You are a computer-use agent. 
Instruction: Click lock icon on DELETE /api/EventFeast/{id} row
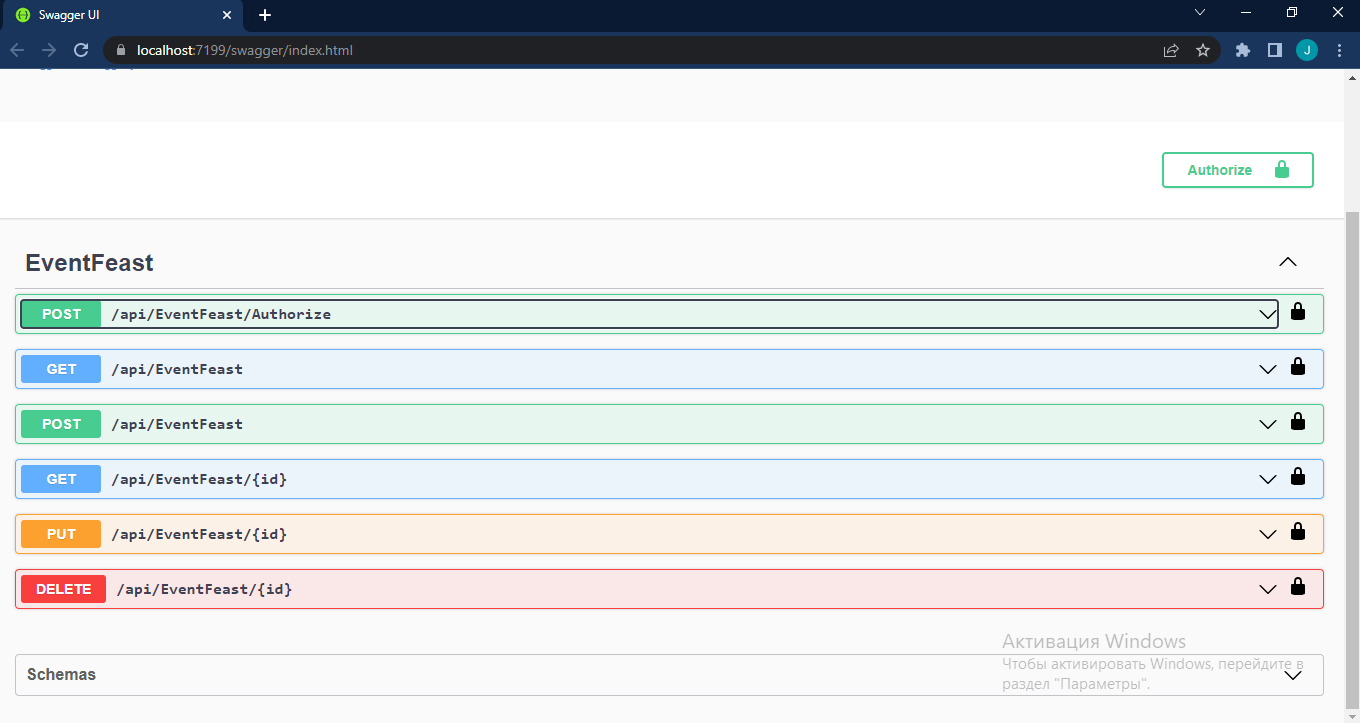pos(1298,586)
